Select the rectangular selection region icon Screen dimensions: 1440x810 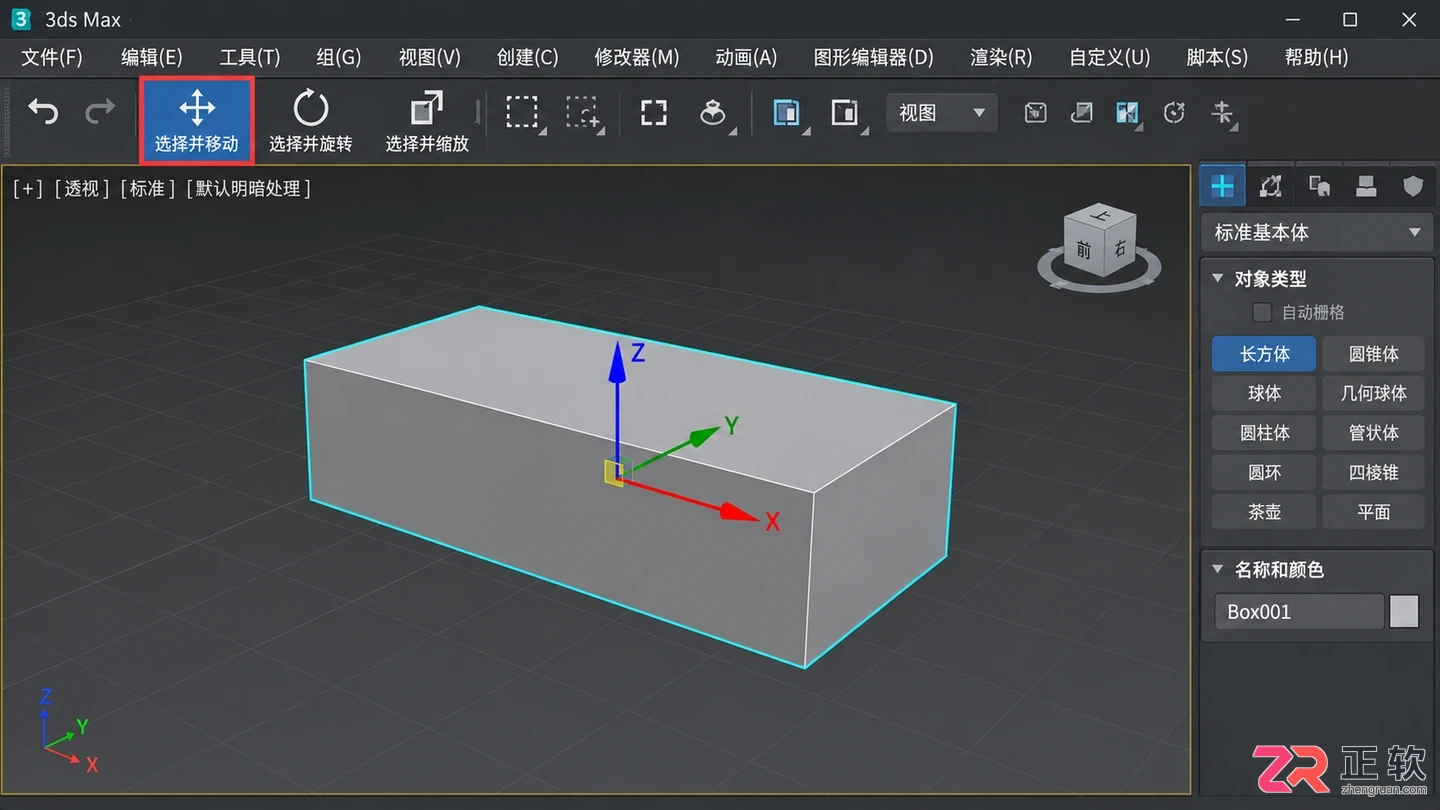523,112
